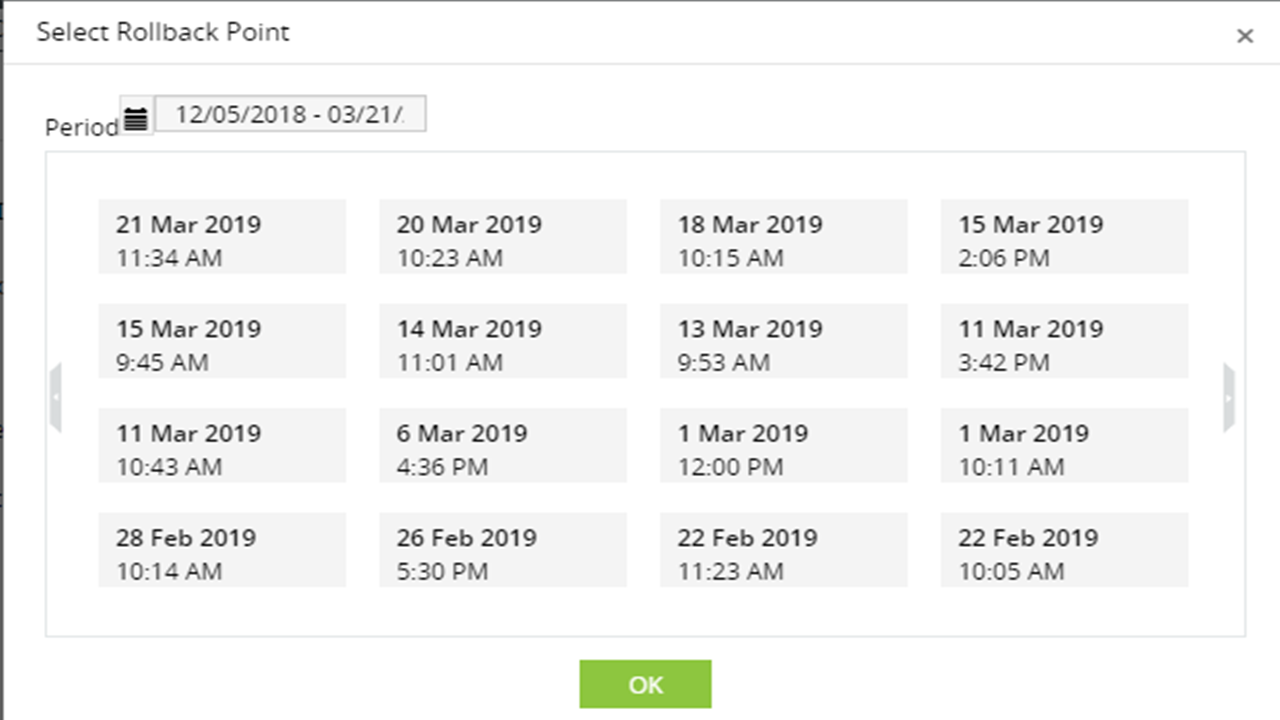This screenshot has height=720, width=1280.
Task: Choose the 18 Mar 2019 10:15 AM point
Action: point(784,237)
